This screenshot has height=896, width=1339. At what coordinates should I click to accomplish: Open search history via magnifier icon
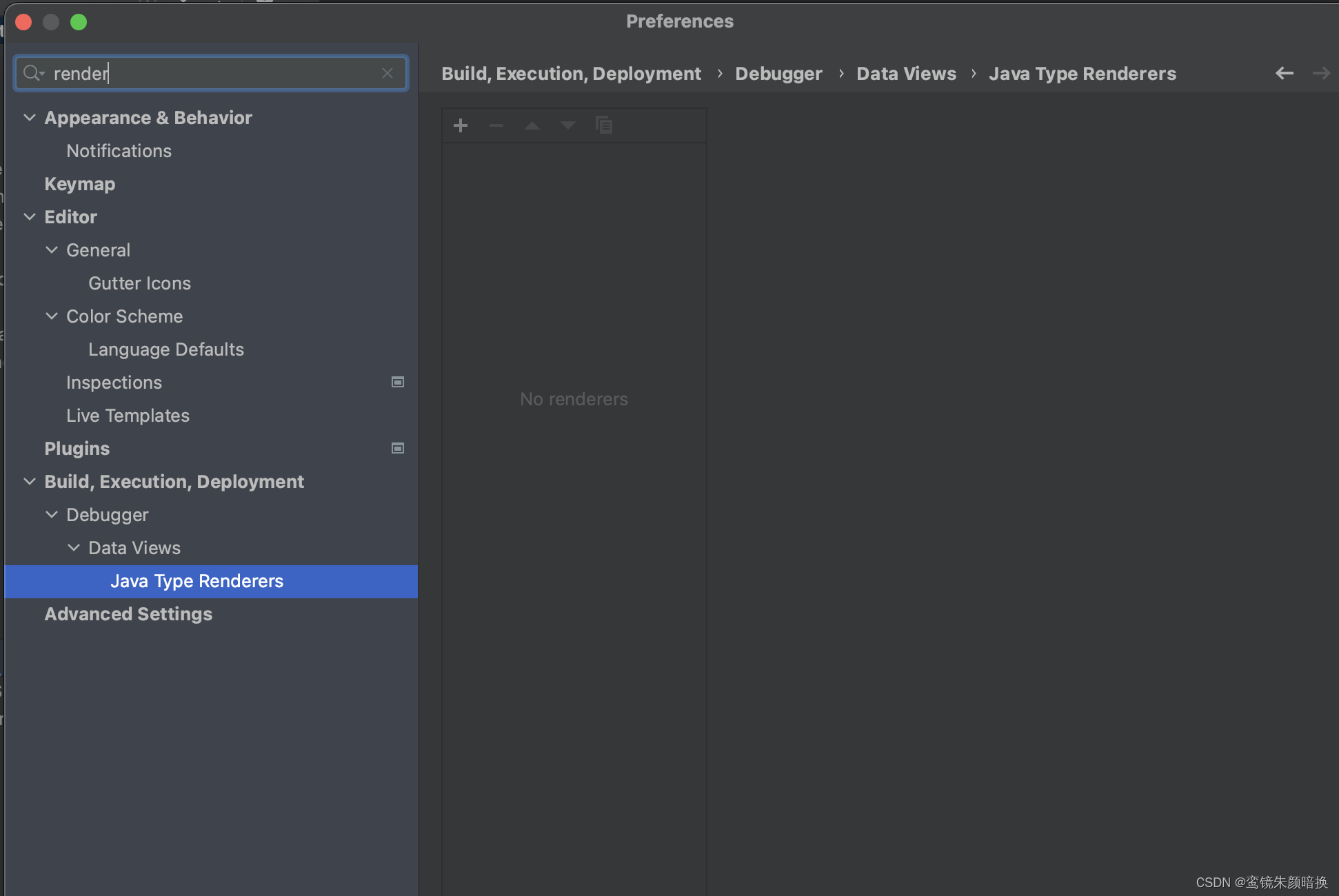point(34,73)
